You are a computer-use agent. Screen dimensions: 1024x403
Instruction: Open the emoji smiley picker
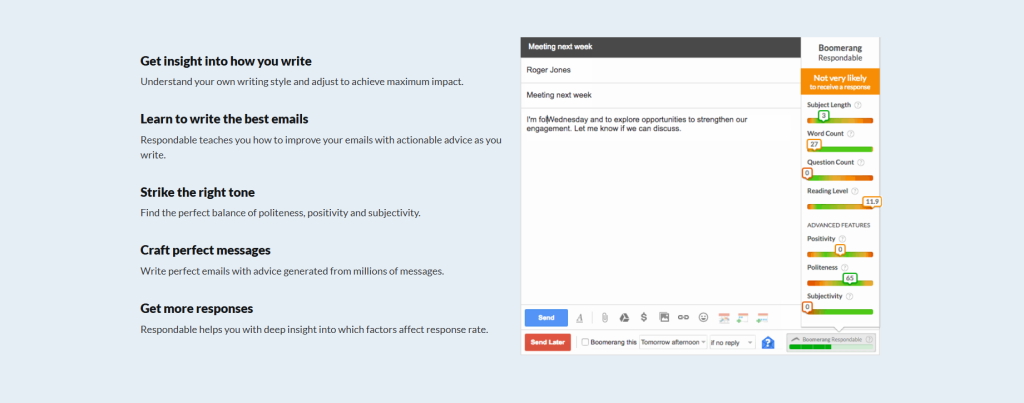pyautogui.click(x=704, y=318)
